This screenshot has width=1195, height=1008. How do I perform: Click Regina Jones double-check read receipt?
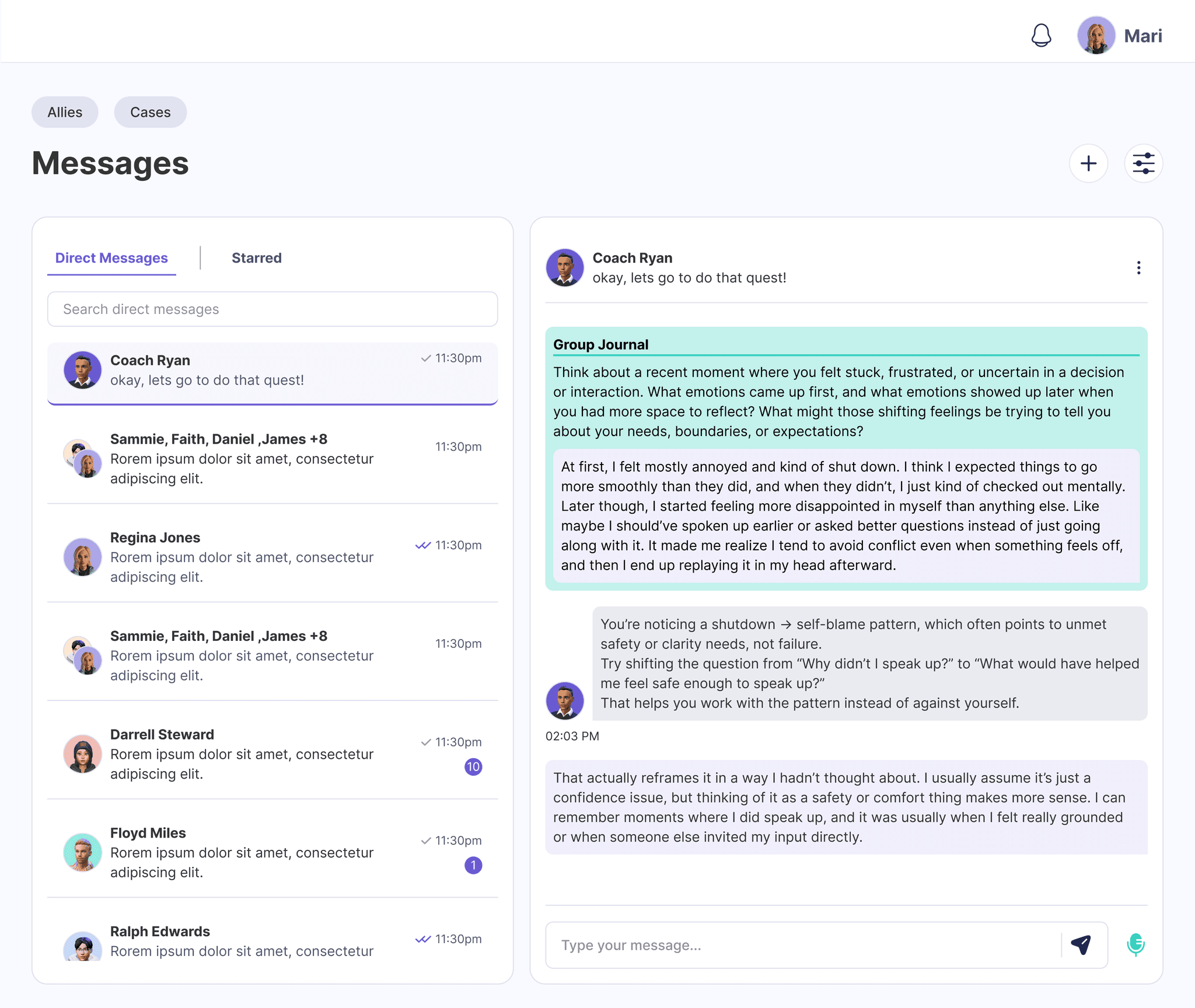coord(423,545)
